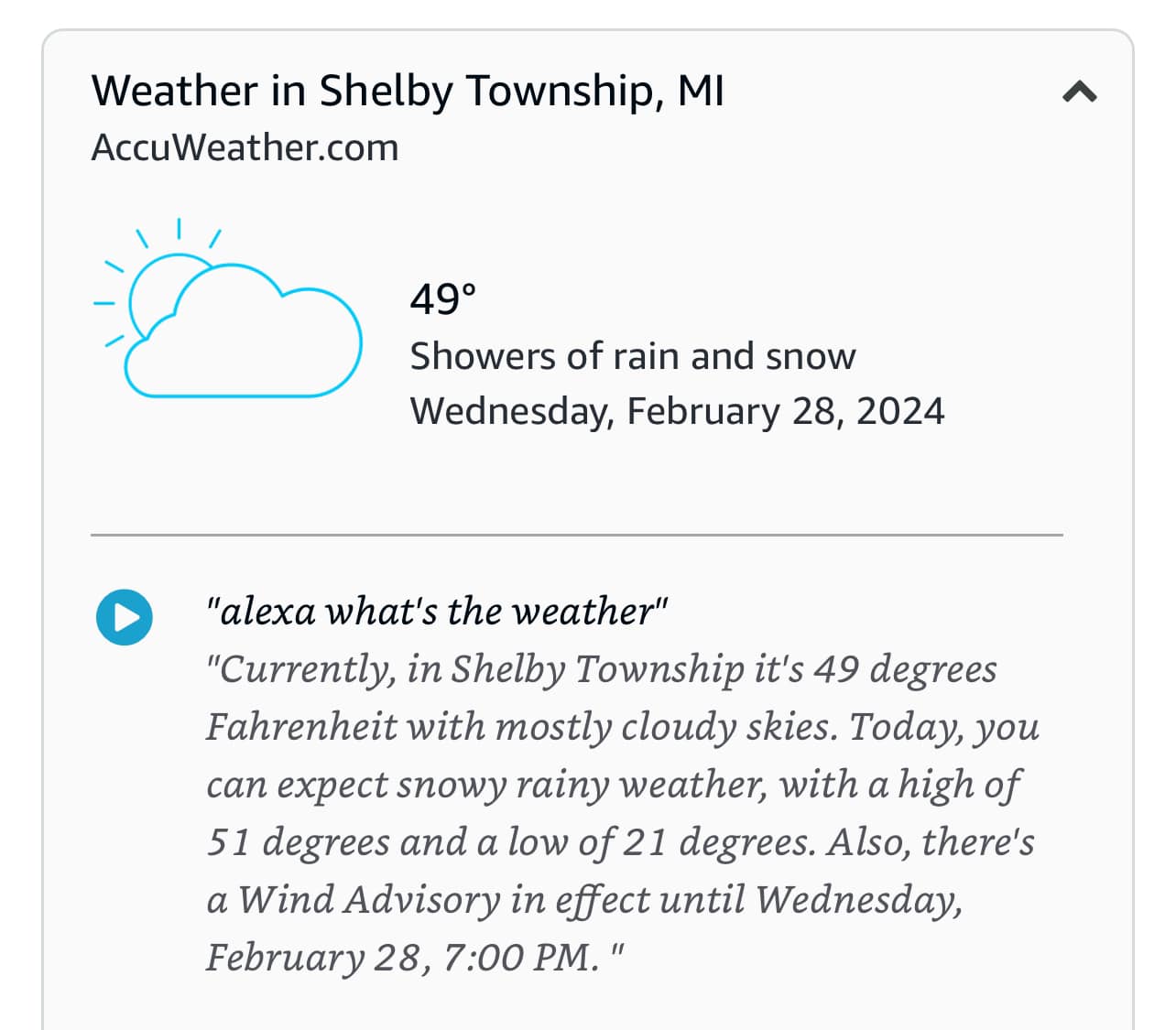Click the Wednesday, February 28, 2024 date
This screenshot has width=1176, height=1030.
pos(677,411)
